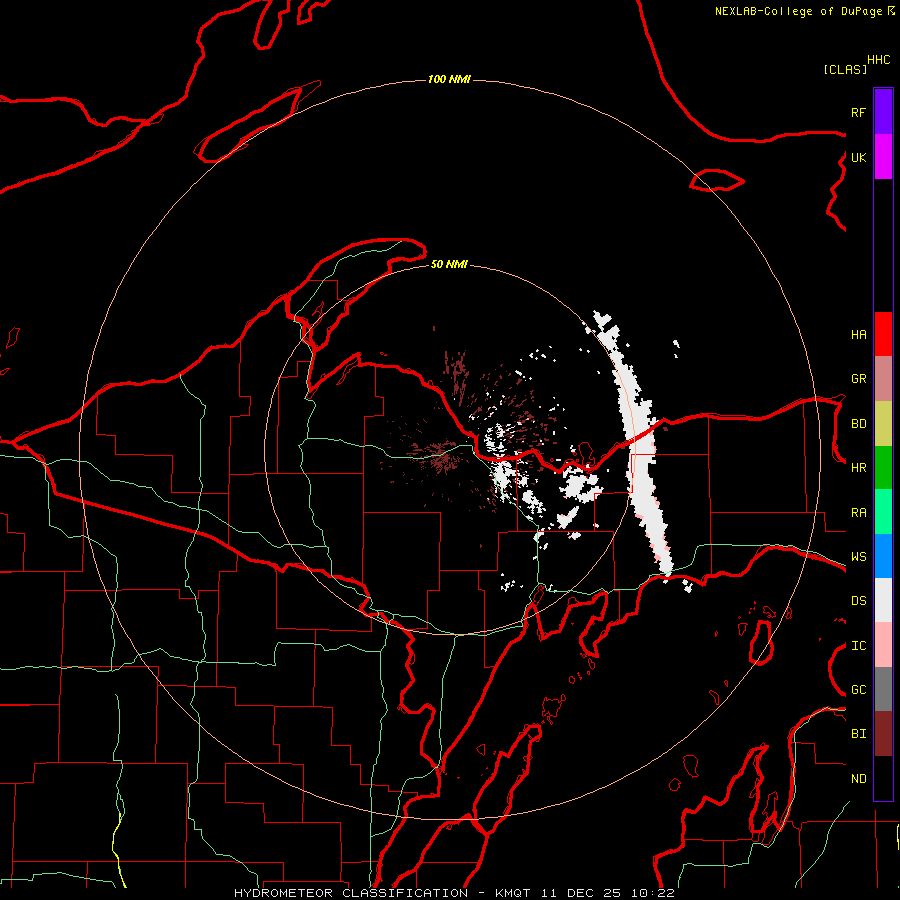This screenshot has width=900, height=900.
Task: Click the UK magenta legend swatch
Action: (x=883, y=156)
